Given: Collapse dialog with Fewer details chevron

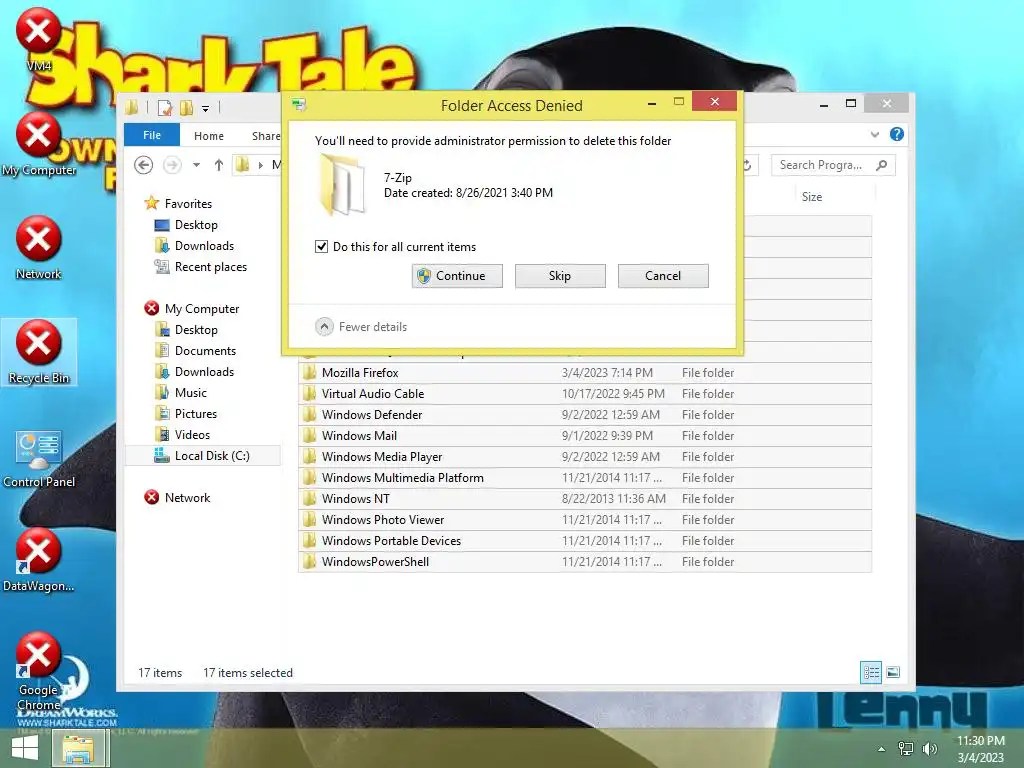Looking at the screenshot, I should point(324,327).
